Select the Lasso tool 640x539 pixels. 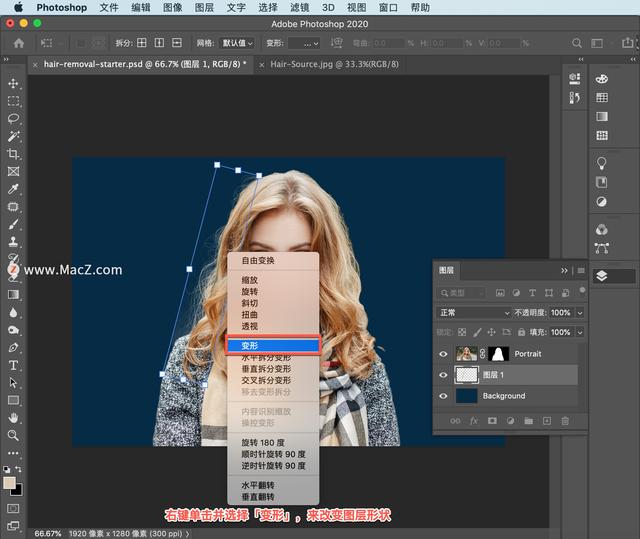[x=14, y=119]
